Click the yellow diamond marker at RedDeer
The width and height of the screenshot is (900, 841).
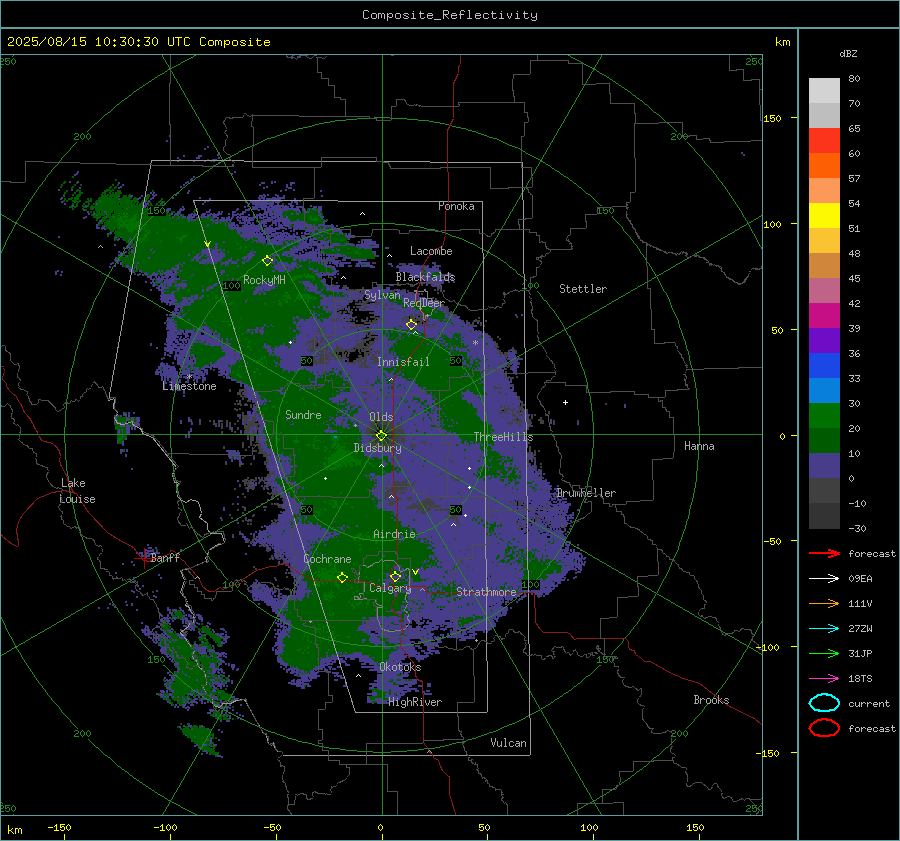point(411,325)
